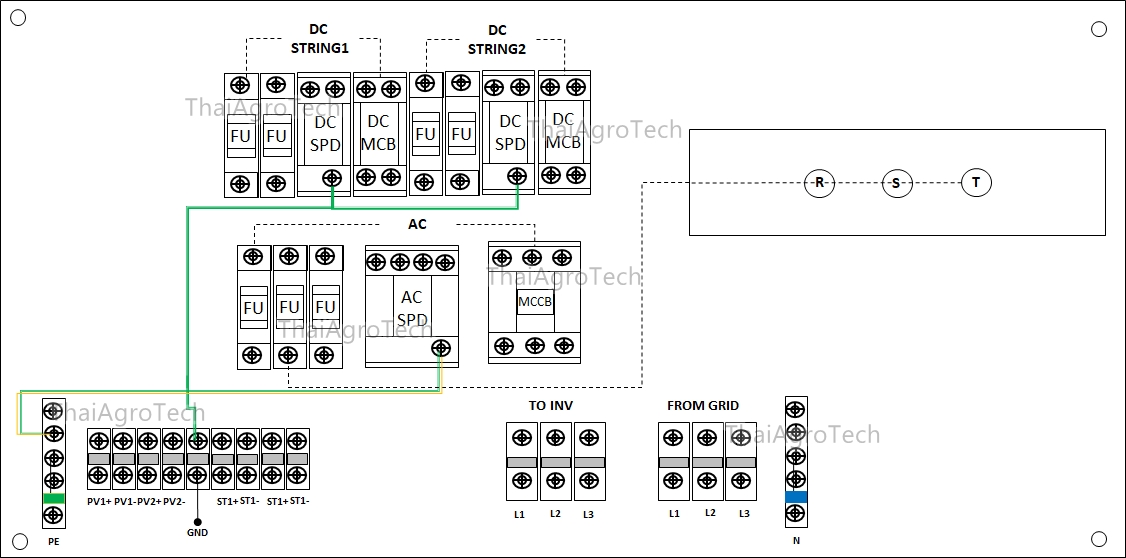The width and height of the screenshot is (1126, 558).
Task: Click the PV1+ terminal block
Action: point(98,458)
